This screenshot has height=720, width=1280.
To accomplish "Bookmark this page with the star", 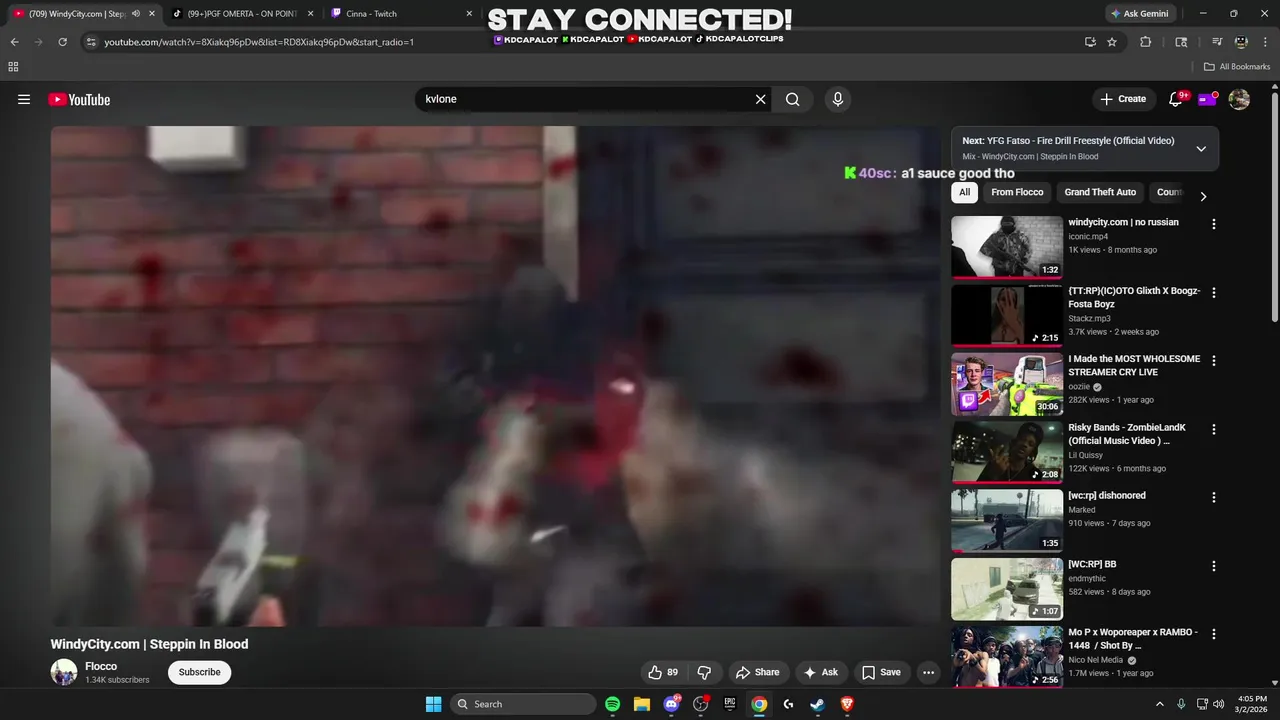I will click(1112, 42).
